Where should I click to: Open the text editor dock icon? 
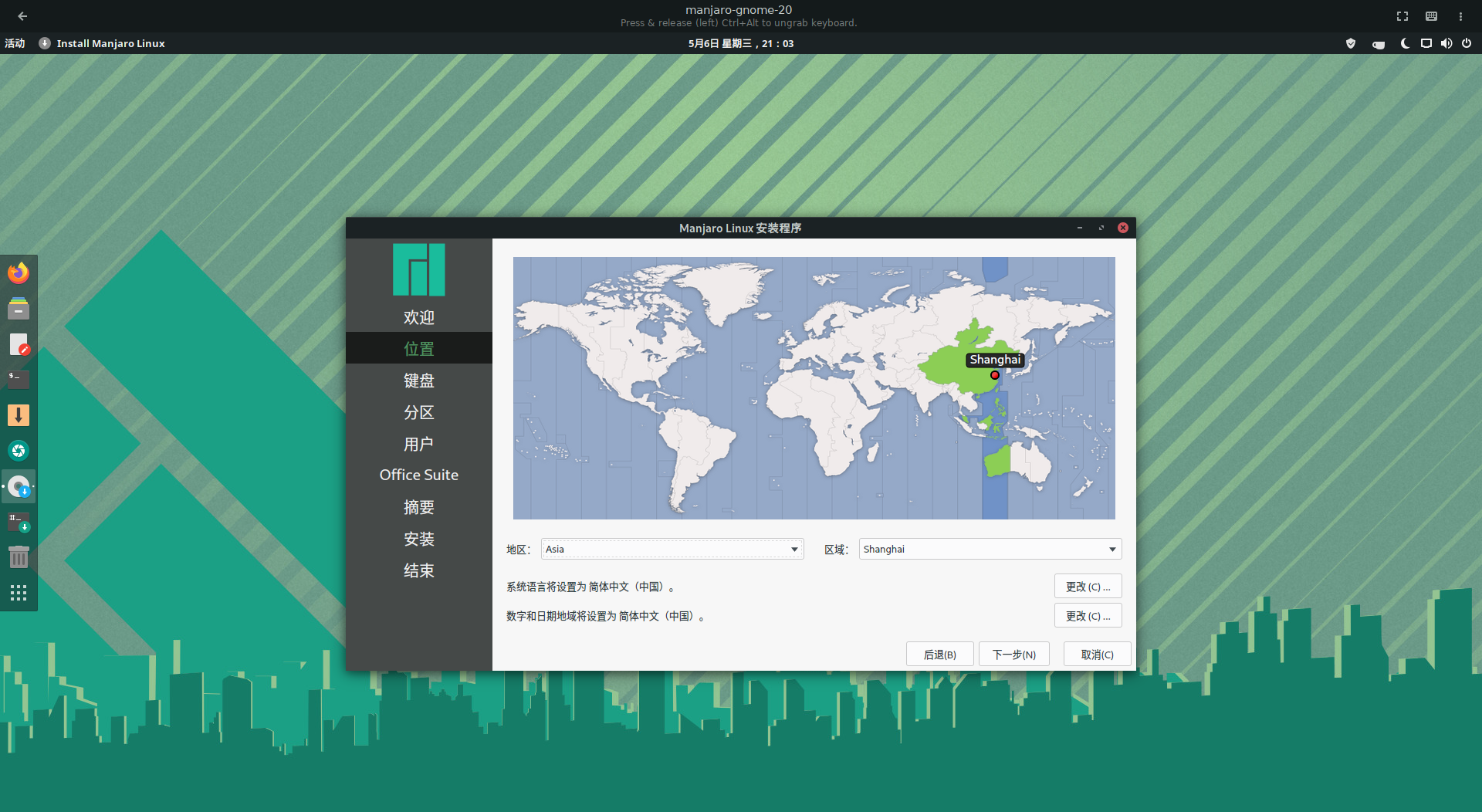(x=19, y=344)
